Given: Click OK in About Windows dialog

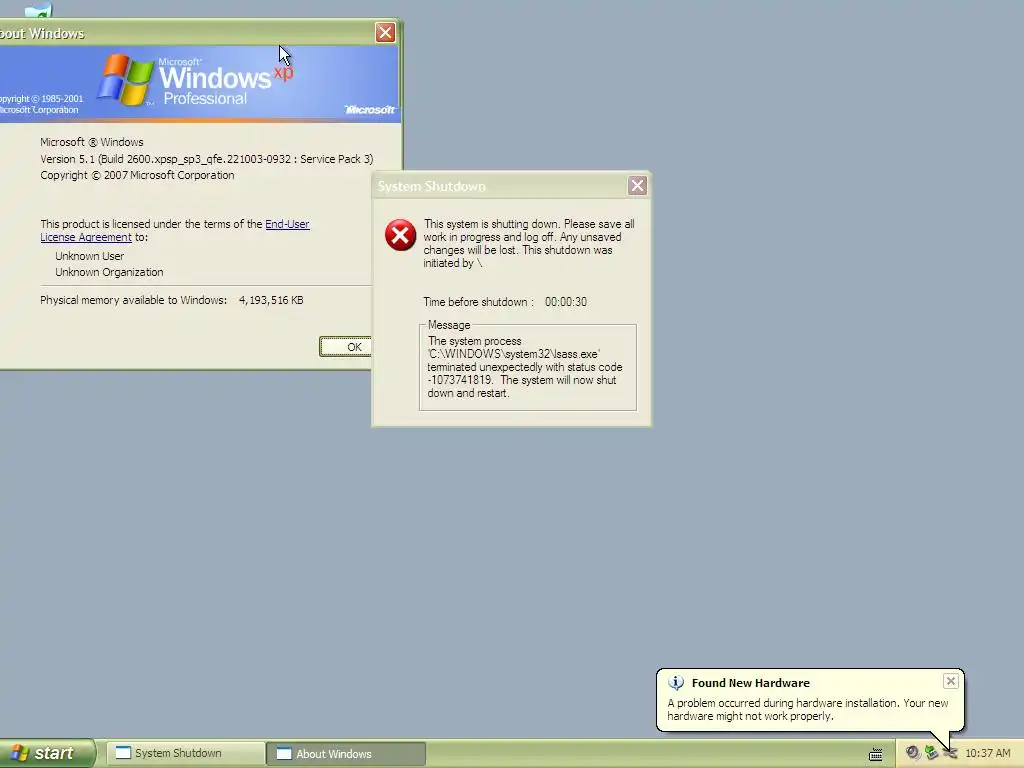Looking at the screenshot, I should (x=346, y=347).
